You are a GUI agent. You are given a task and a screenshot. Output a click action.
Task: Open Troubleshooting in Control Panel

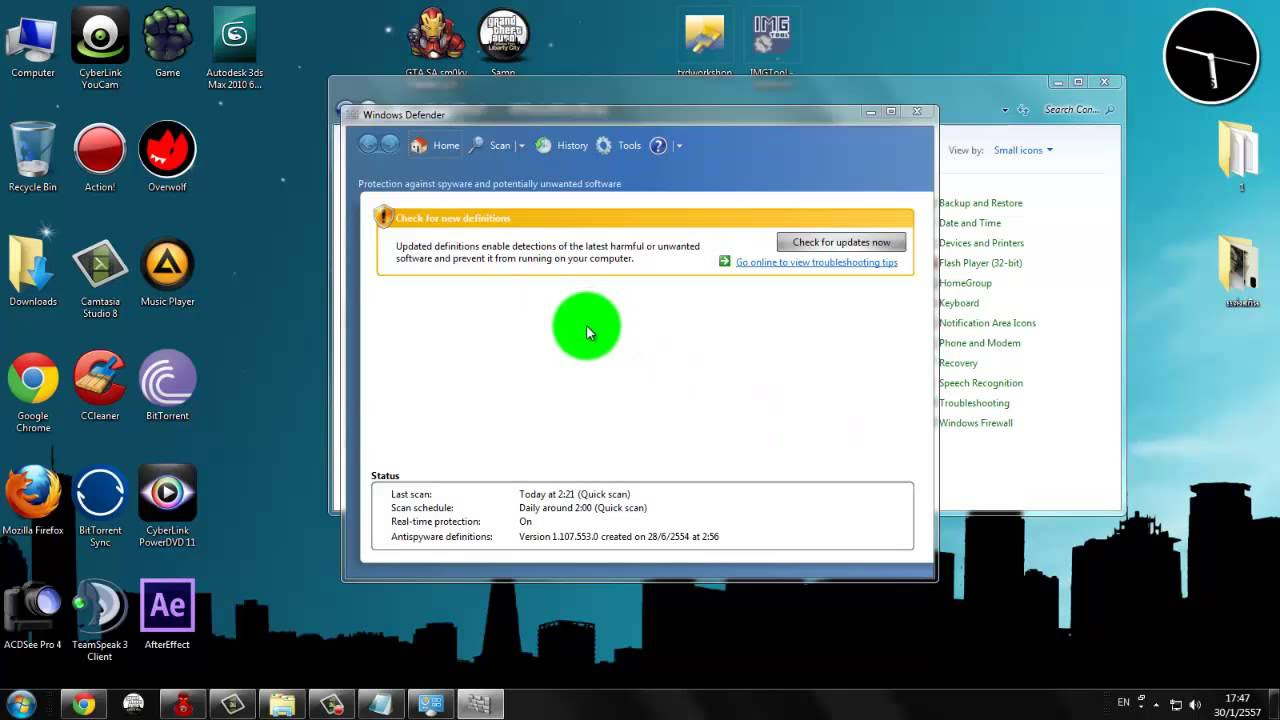click(974, 403)
